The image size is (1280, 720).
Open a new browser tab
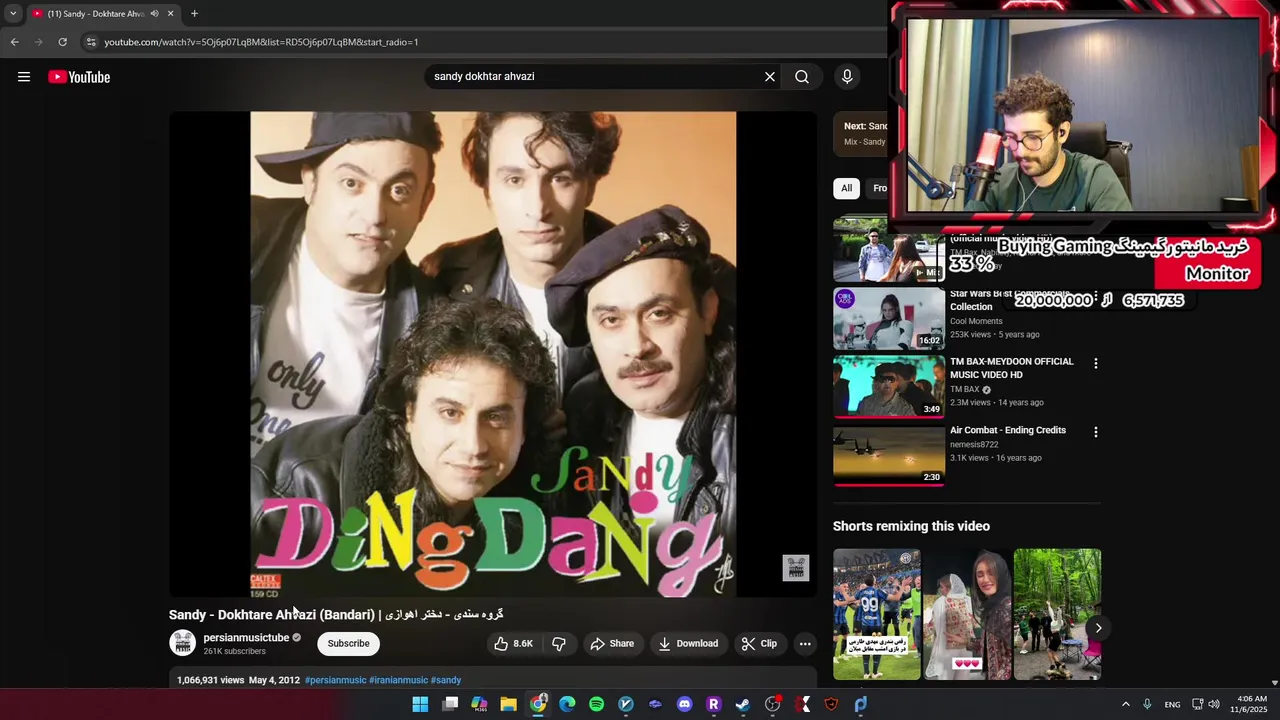pyautogui.click(x=194, y=14)
